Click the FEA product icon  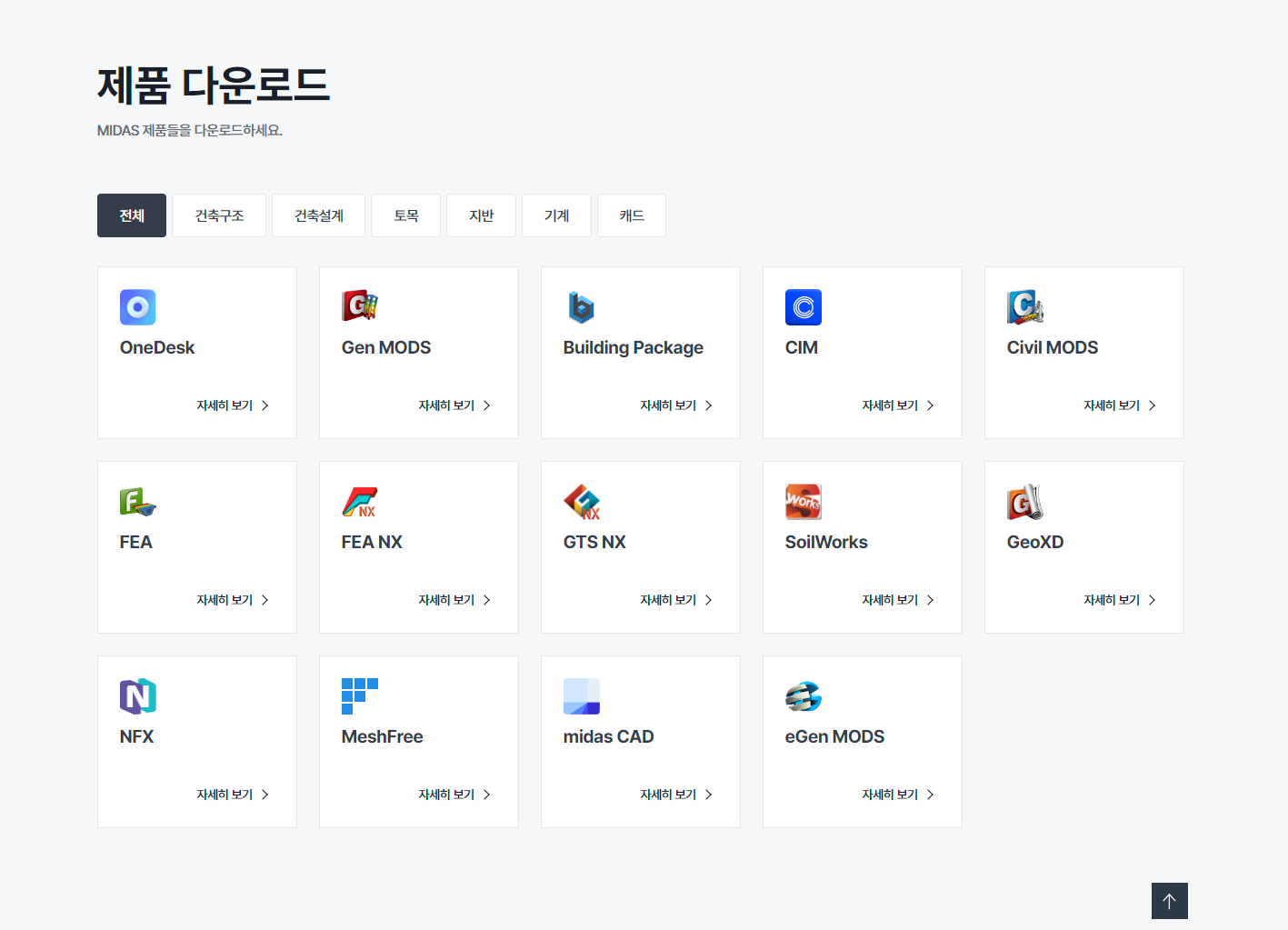[137, 502]
